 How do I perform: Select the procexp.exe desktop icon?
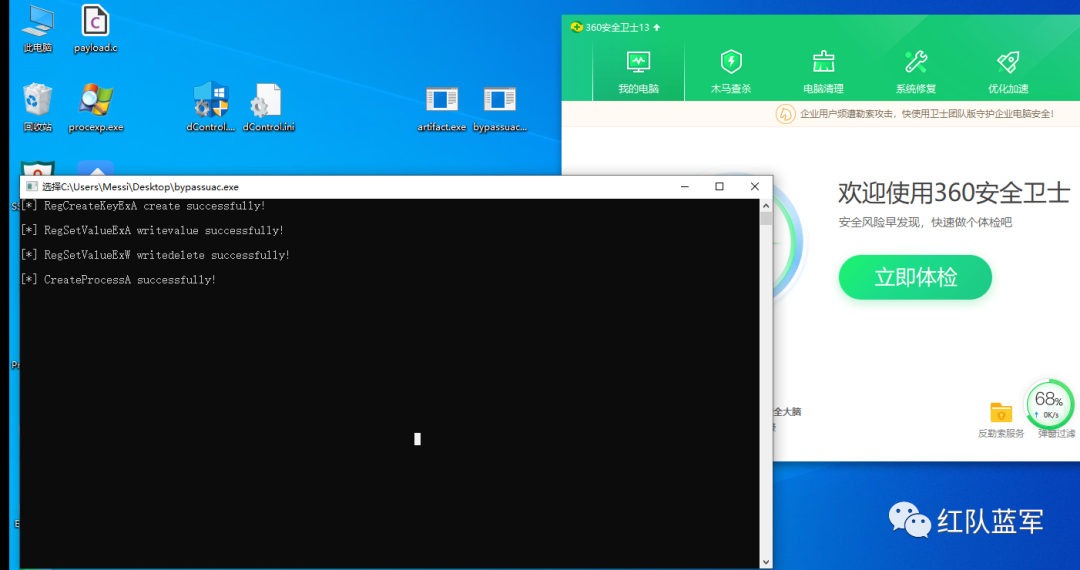96,108
